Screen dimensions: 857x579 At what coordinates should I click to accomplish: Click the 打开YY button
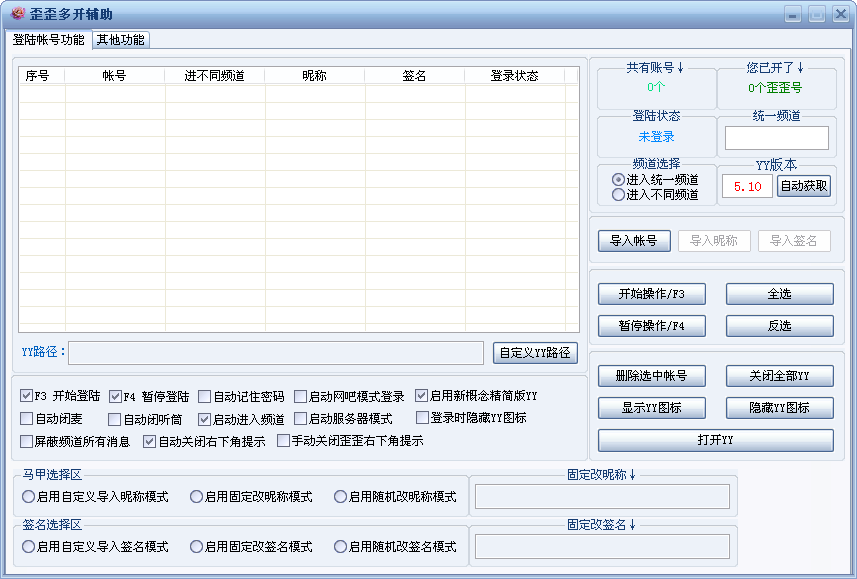[715, 440]
